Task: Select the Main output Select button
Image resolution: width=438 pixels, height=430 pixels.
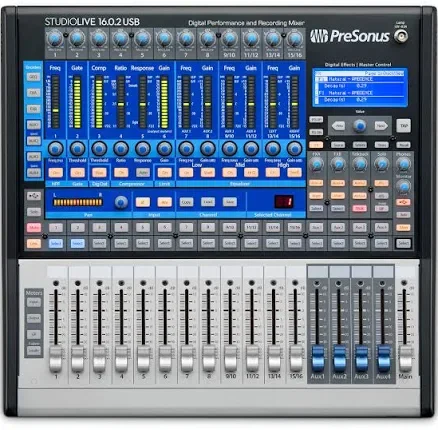Action: (x=403, y=244)
